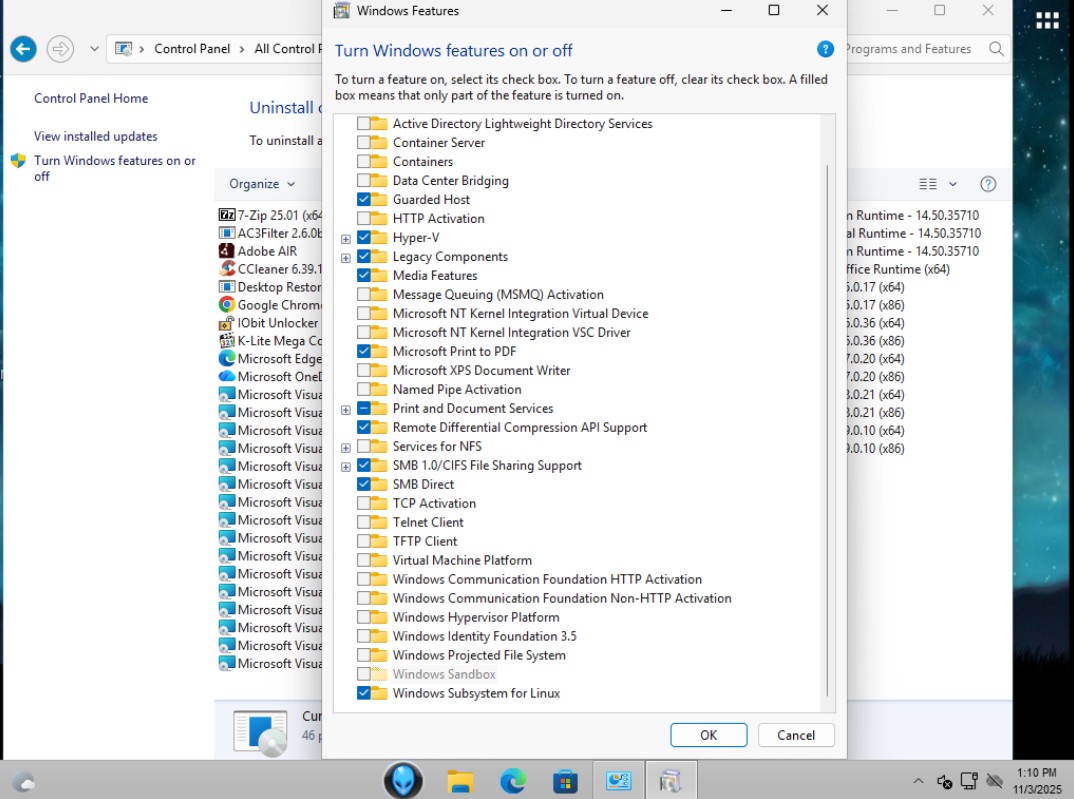This screenshot has height=799, width=1074.
Task: Click the search magnifier in Programs and Features
Action: [x=996, y=49]
